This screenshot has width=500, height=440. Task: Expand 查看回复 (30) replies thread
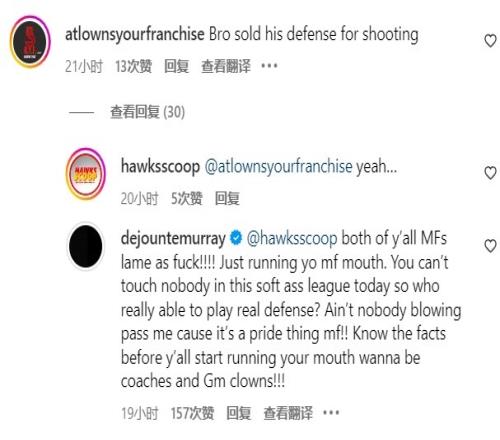click(x=147, y=112)
